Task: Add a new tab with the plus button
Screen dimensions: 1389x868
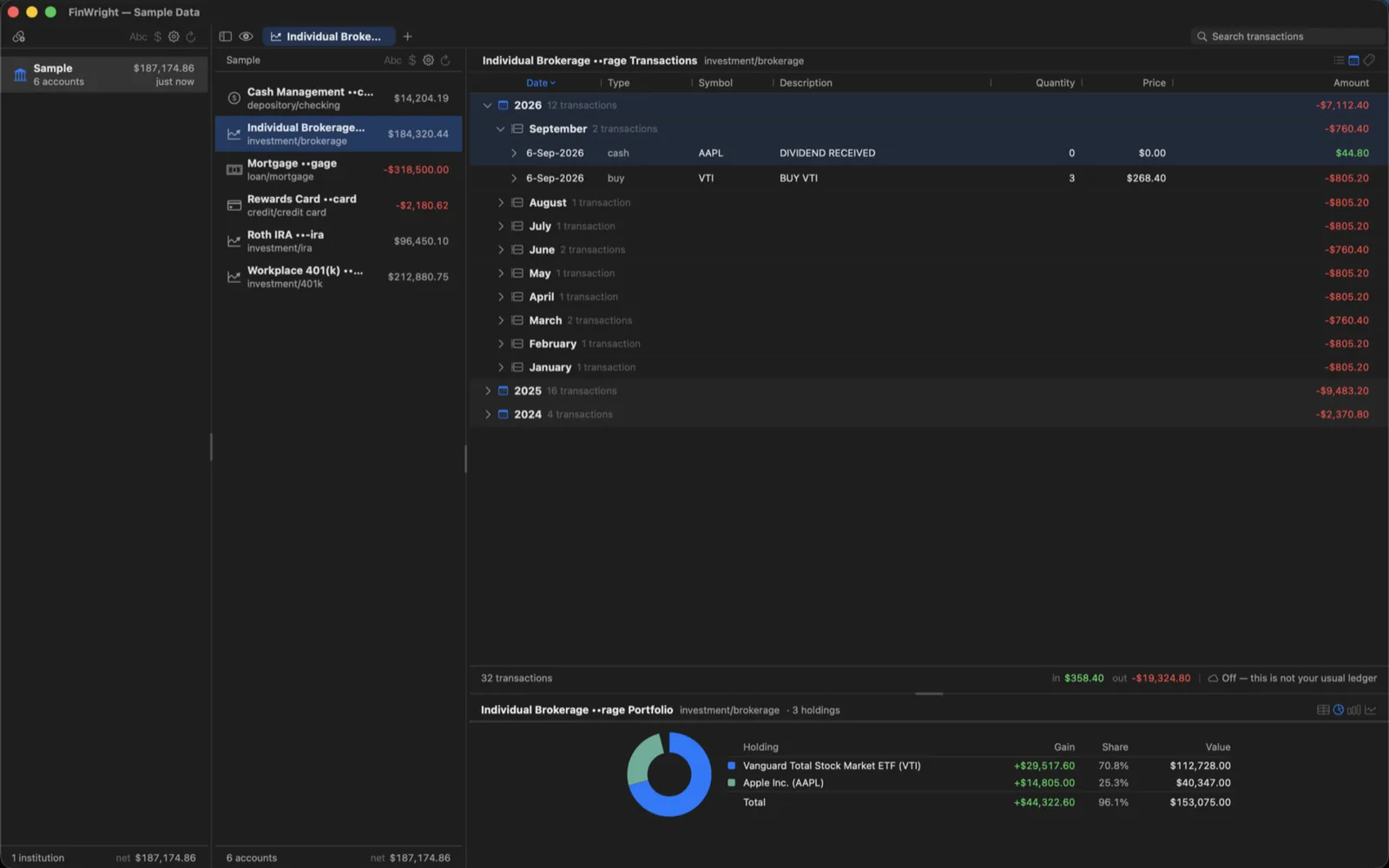Action: 407,36
